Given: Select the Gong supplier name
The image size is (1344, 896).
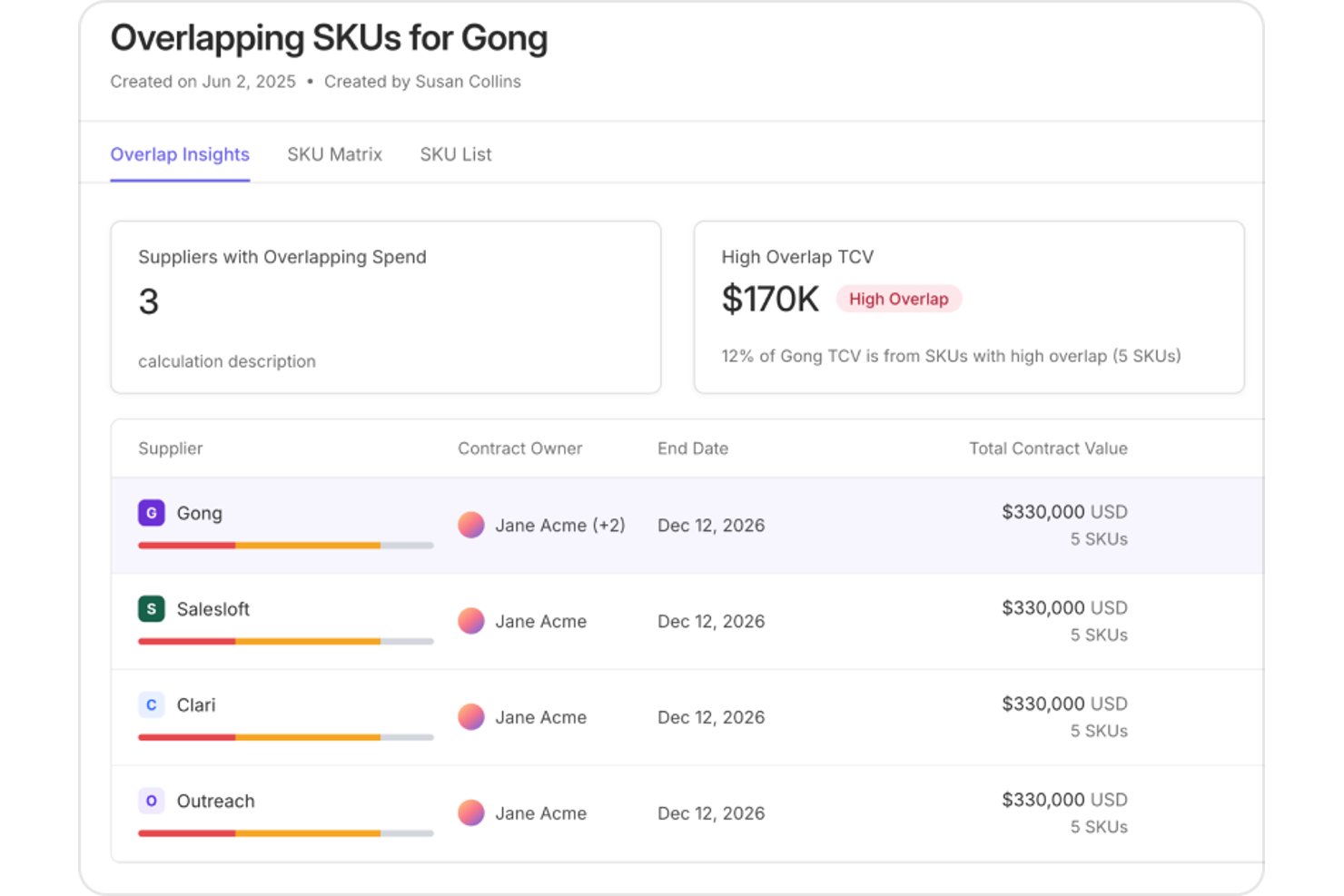Looking at the screenshot, I should pyautogui.click(x=200, y=513).
